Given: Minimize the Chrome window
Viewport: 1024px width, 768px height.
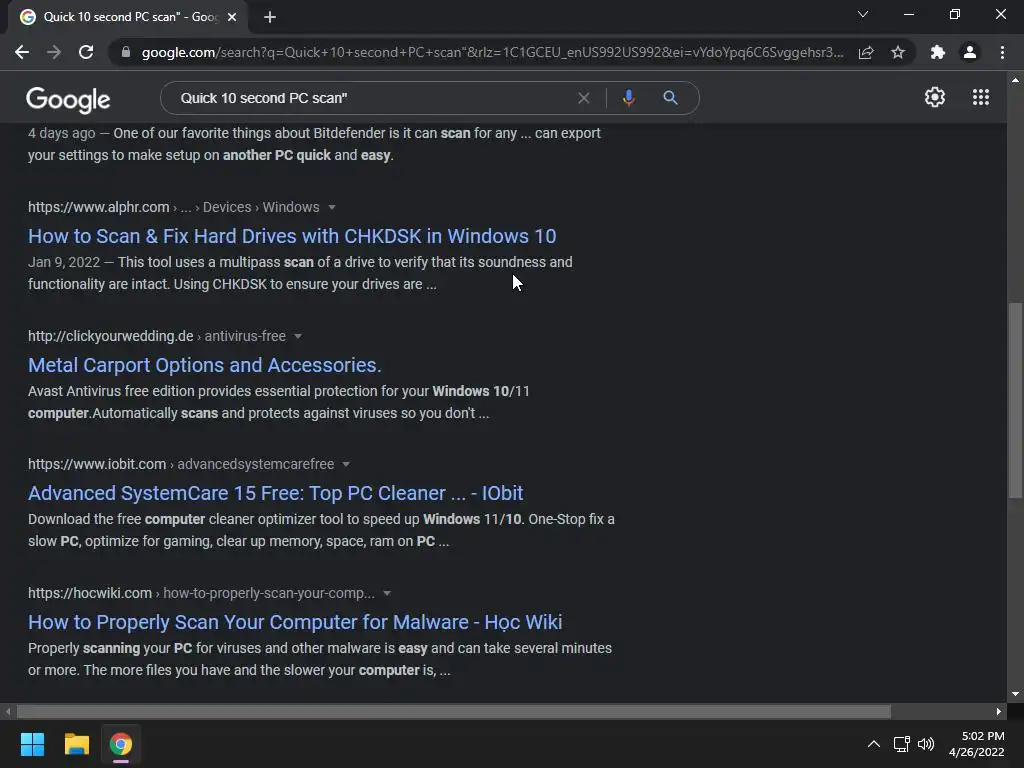Looking at the screenshot, I should tap(908, 14).
